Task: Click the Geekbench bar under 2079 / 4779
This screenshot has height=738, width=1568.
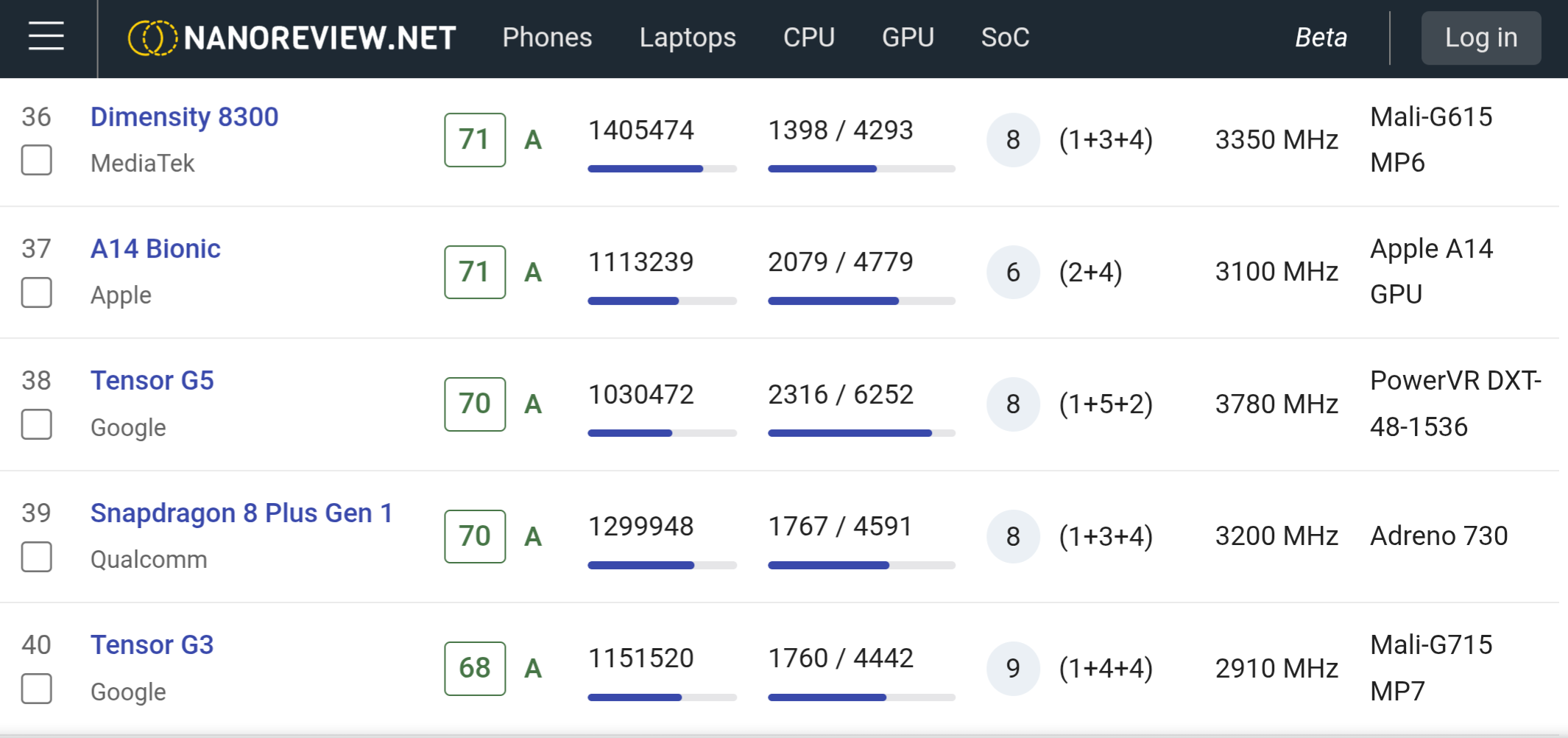Action: pos(862,301)
